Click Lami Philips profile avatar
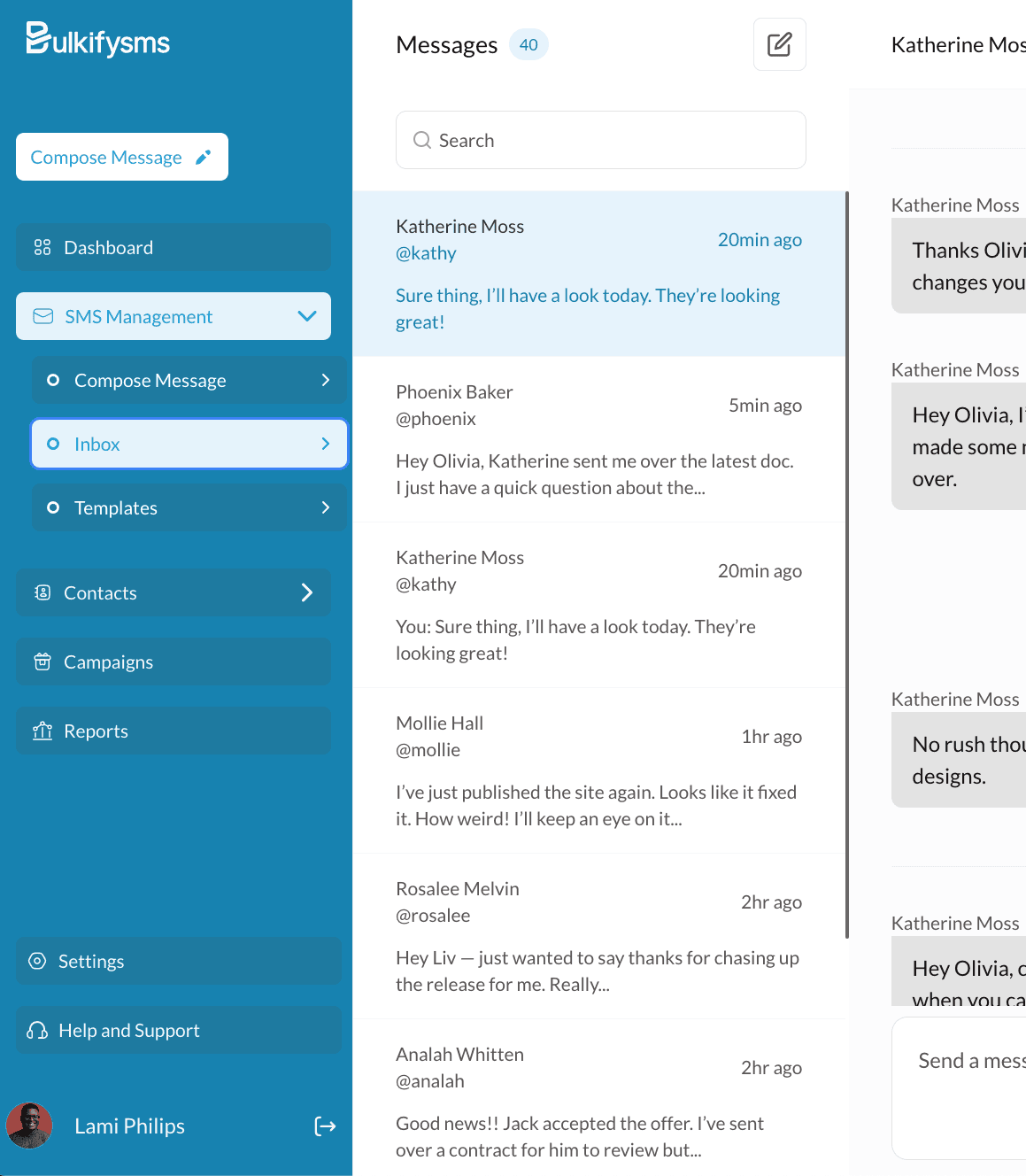1026x1176 pixels. (x=29, y=1126)
